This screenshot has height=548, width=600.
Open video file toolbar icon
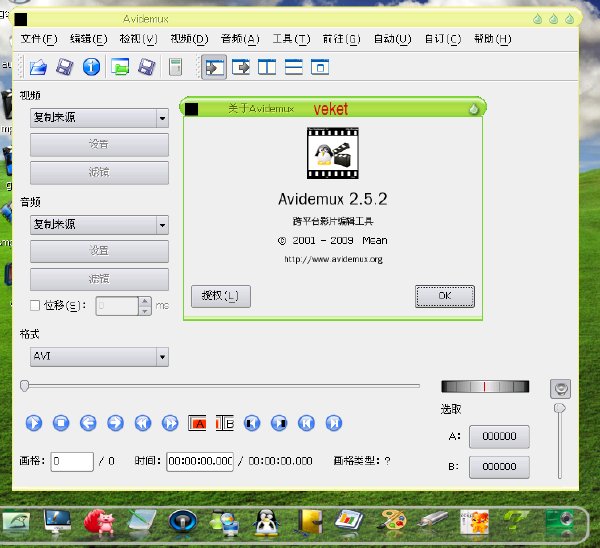(x=38, y=67)
